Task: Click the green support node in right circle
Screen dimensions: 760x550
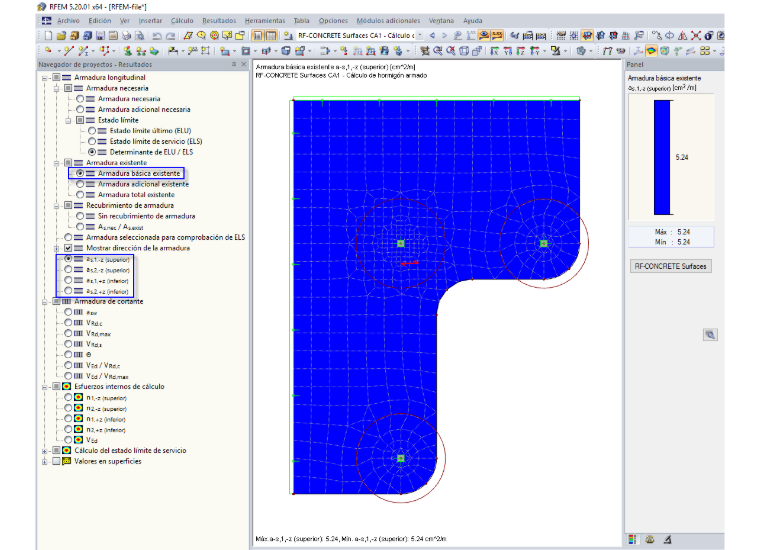Action: (x=543, y=243)
